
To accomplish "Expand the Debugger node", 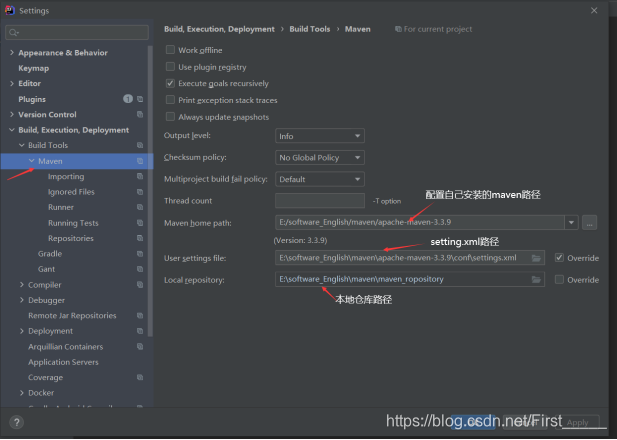I will tap(22, 300).
